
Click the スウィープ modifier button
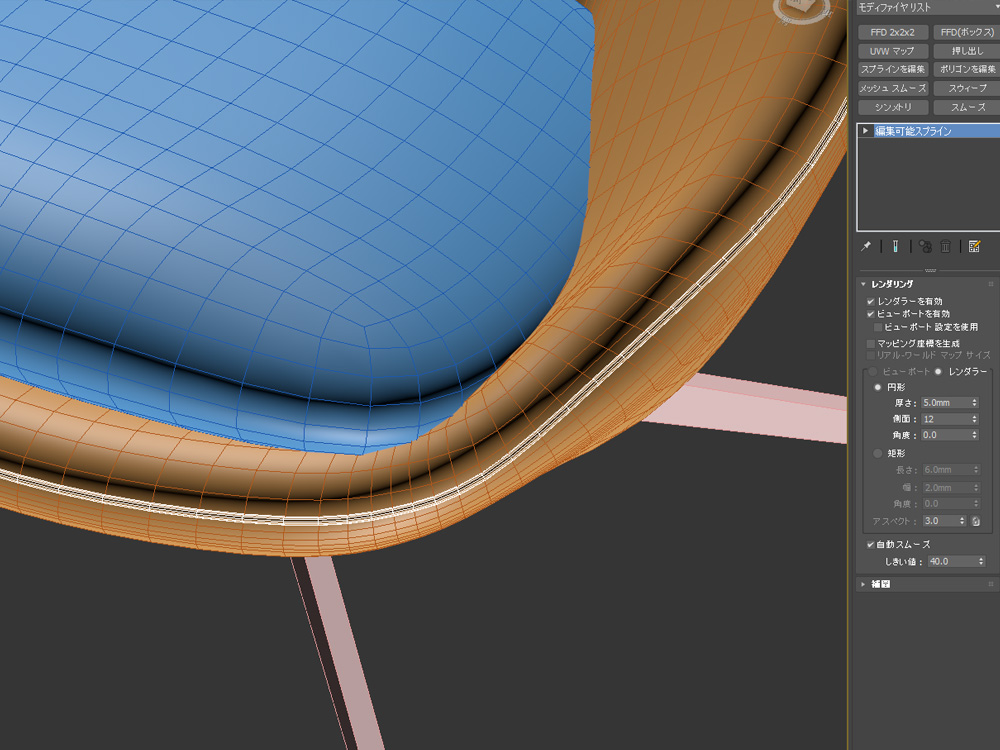(x=966, y=88)
